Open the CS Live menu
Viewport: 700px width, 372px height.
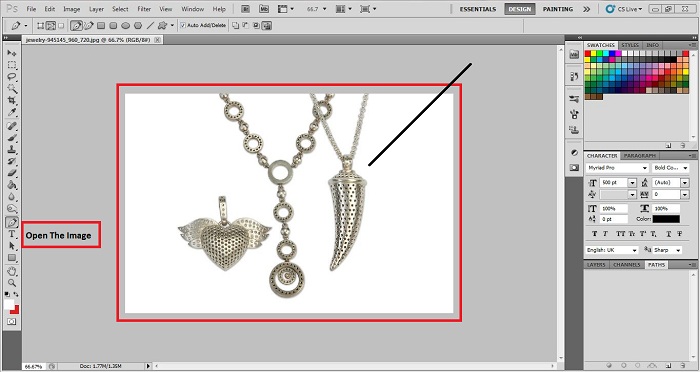pos(624,9)
